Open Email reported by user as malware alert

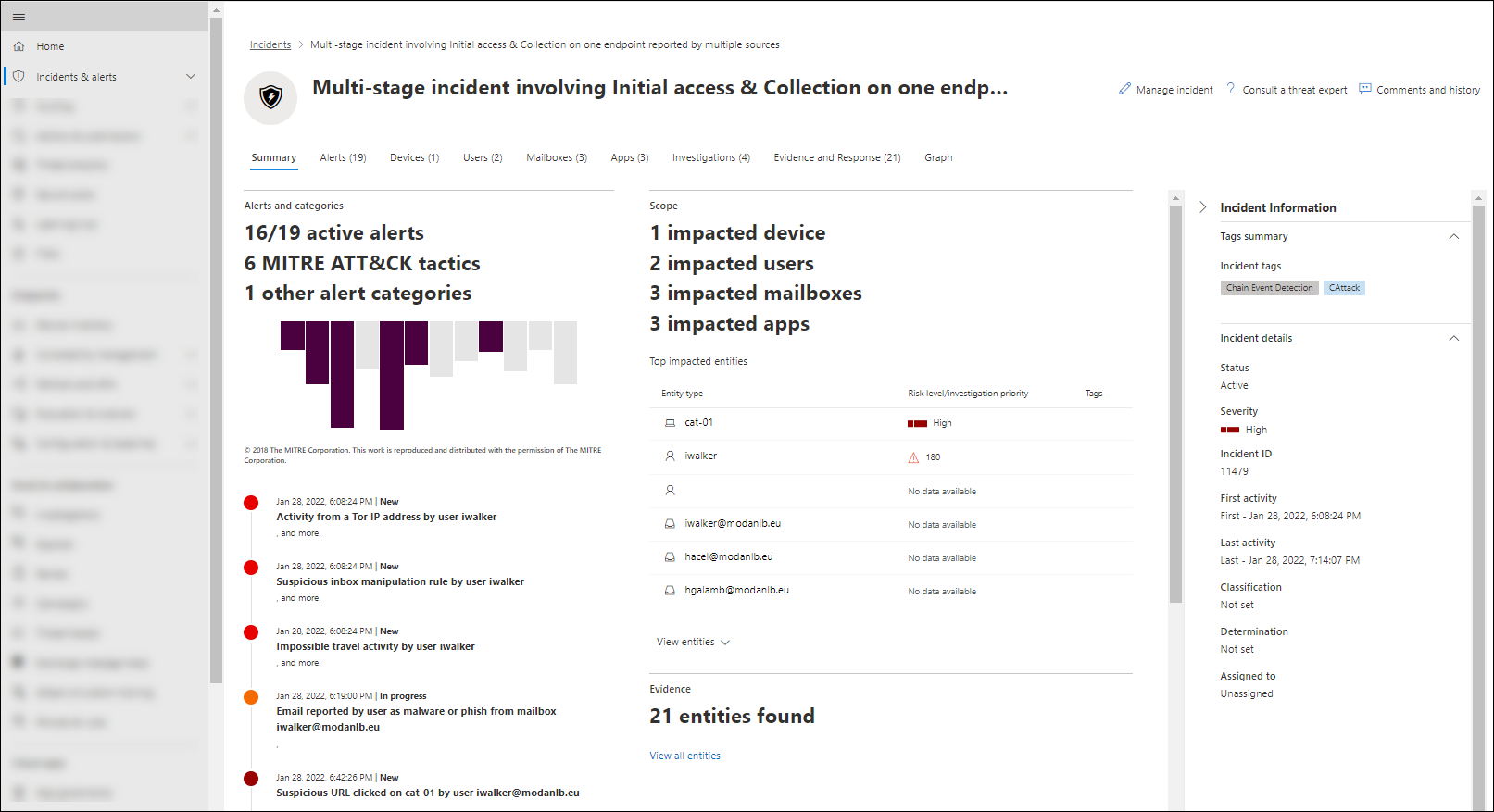pyautogui.click(x=416, y=719)
